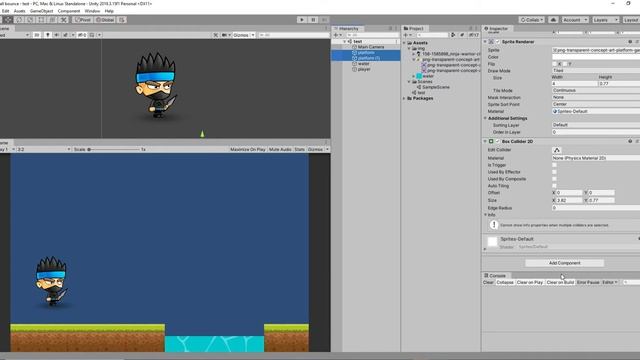Open the Layers dropdown

tap(605, 20)
